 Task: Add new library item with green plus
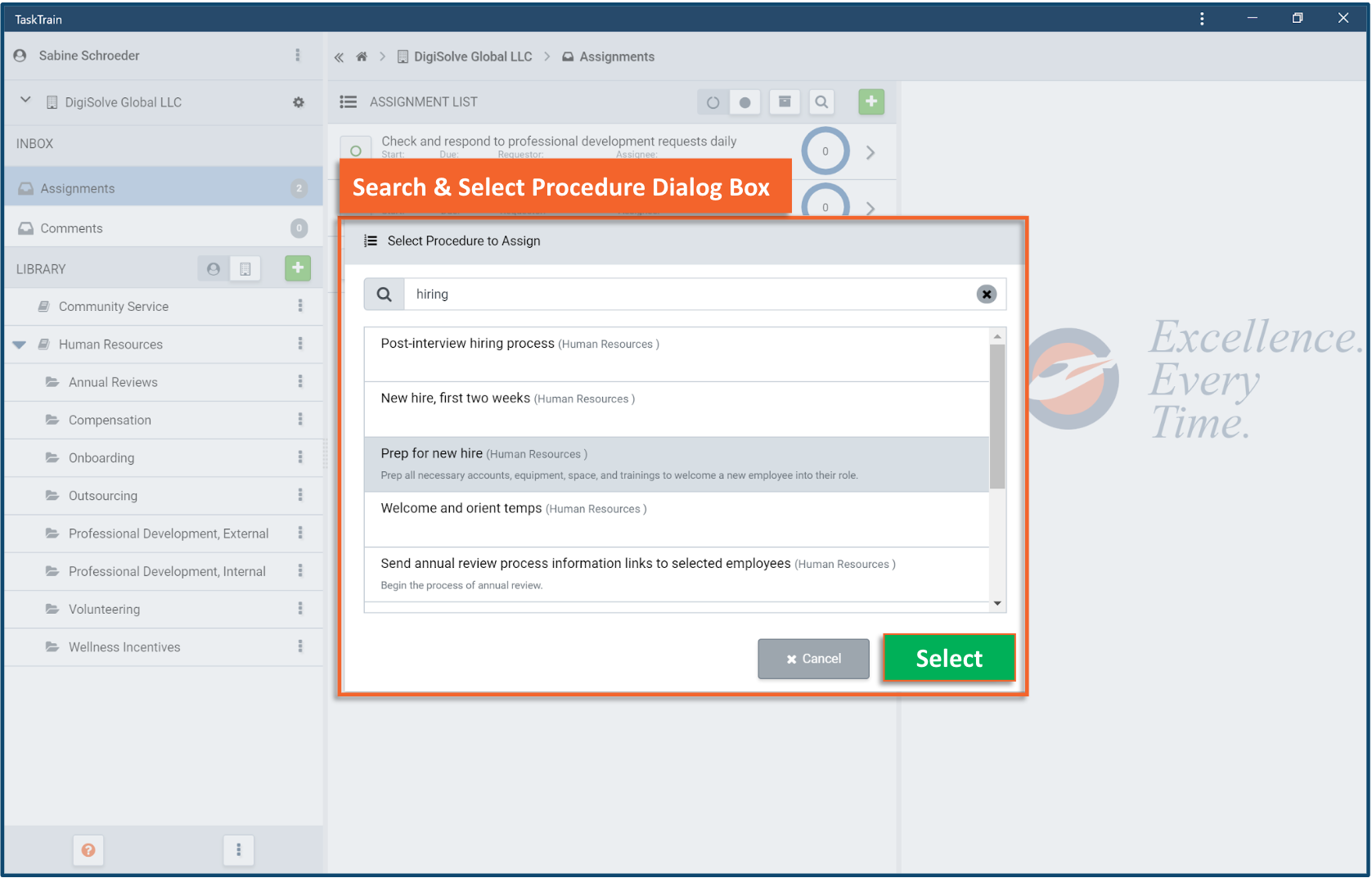298,268
